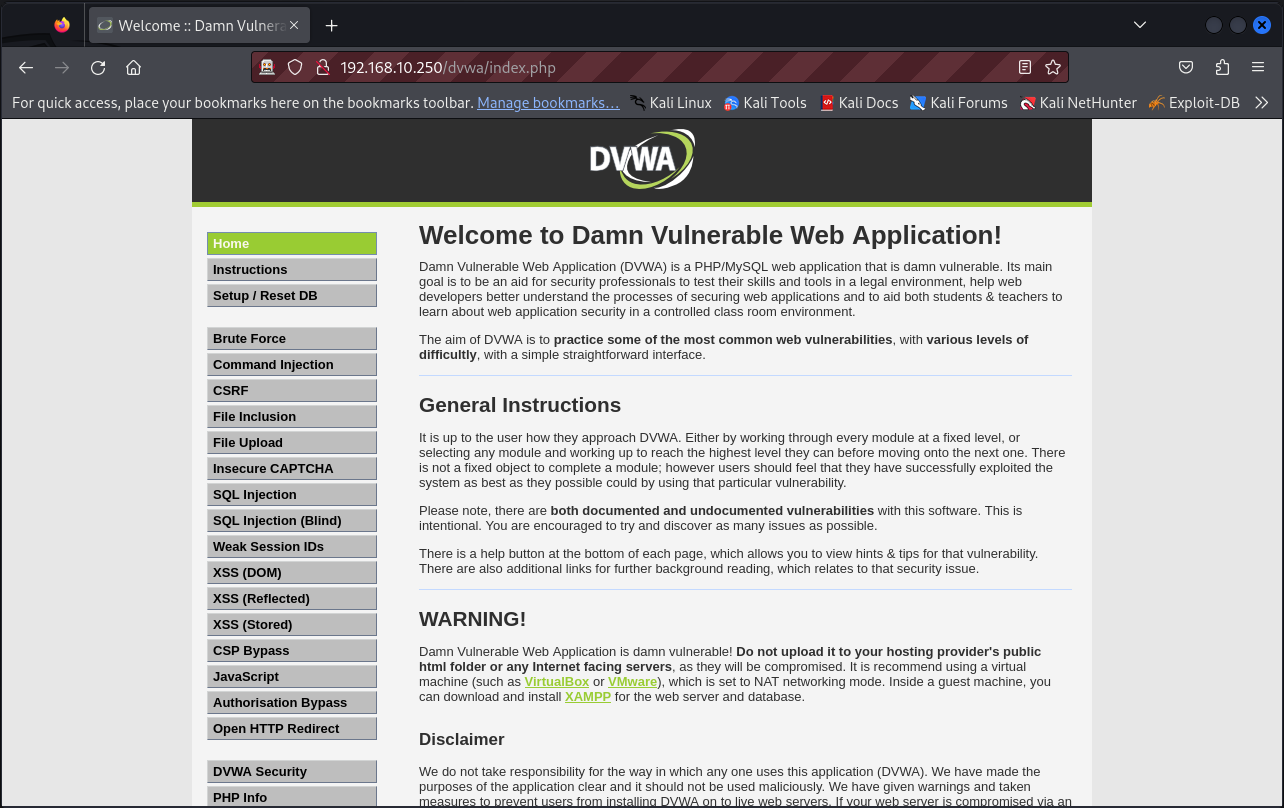The height and width of the screenshot is (808, 1284).
Task: Open Kali Tools bookmark
Action: coord(765,102)
